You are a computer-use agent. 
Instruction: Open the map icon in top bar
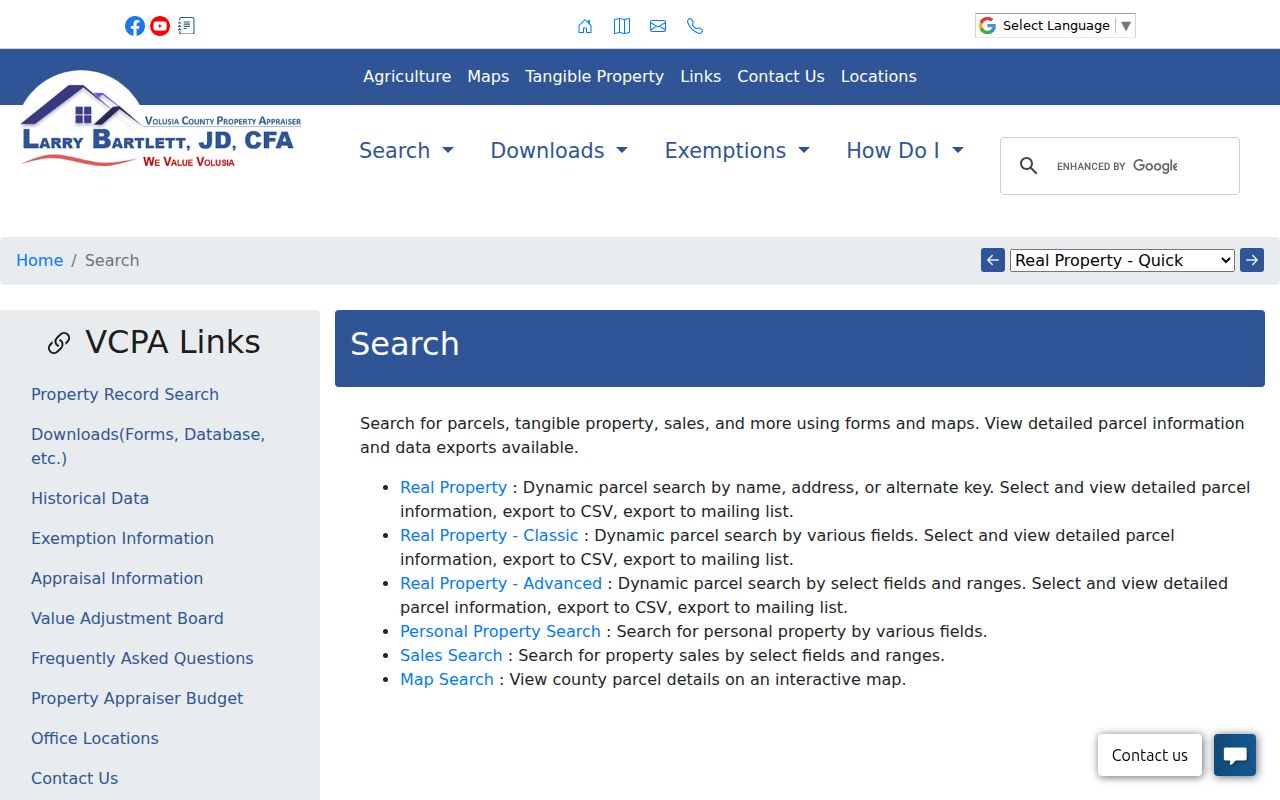click(x=622, y=26)
